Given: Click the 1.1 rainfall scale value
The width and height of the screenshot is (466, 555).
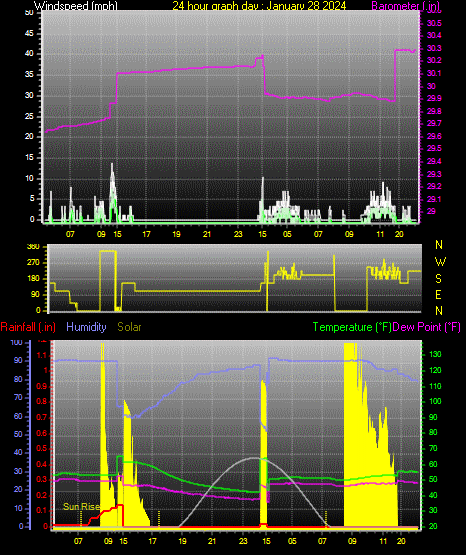Looking at the screenshot, I should 41,355.
